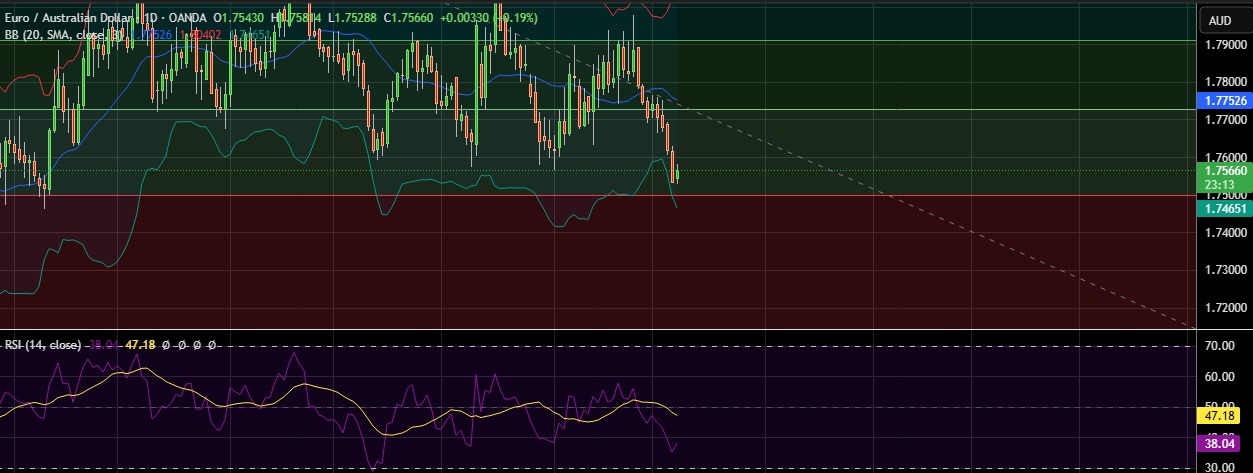The width and height of the screenshot is (1253, 473).
Task: Select the BB (20, SMA, close) indicator legend
Action: pyautogui.click(x=62, y=34)
